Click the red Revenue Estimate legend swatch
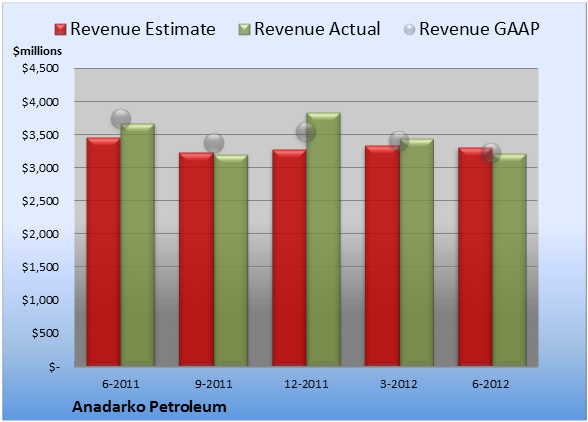The width and height of the screenshot is (588, 422). pos(60,30)
